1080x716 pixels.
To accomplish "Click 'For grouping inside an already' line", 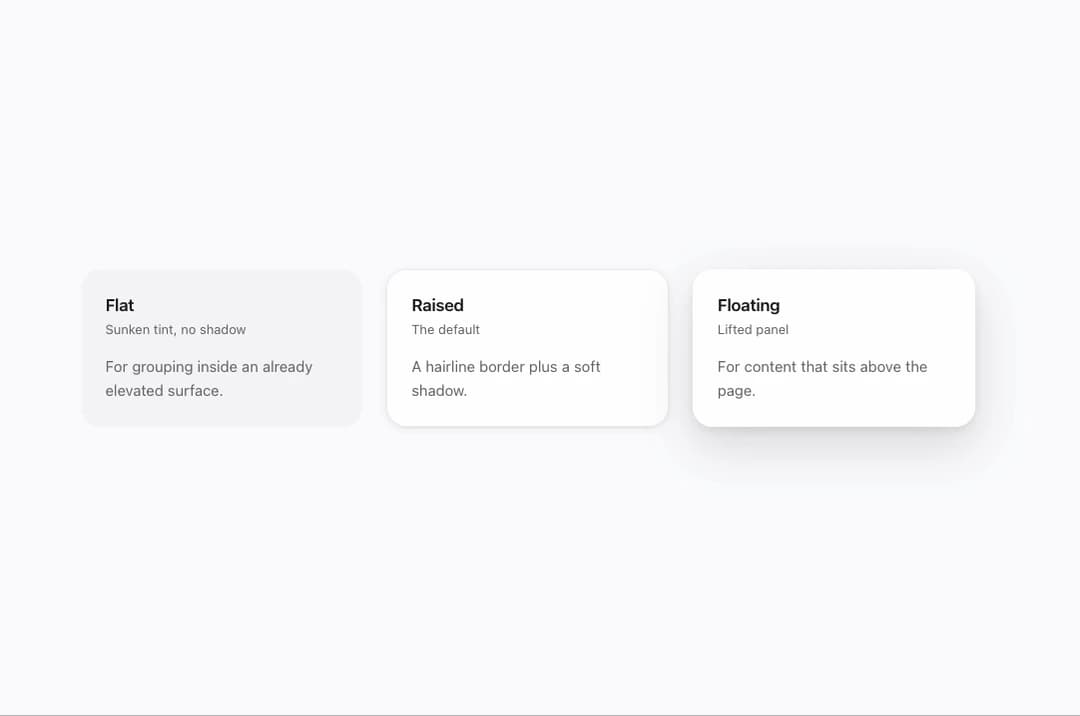I will pyautogui.click(x=209, y=367).
